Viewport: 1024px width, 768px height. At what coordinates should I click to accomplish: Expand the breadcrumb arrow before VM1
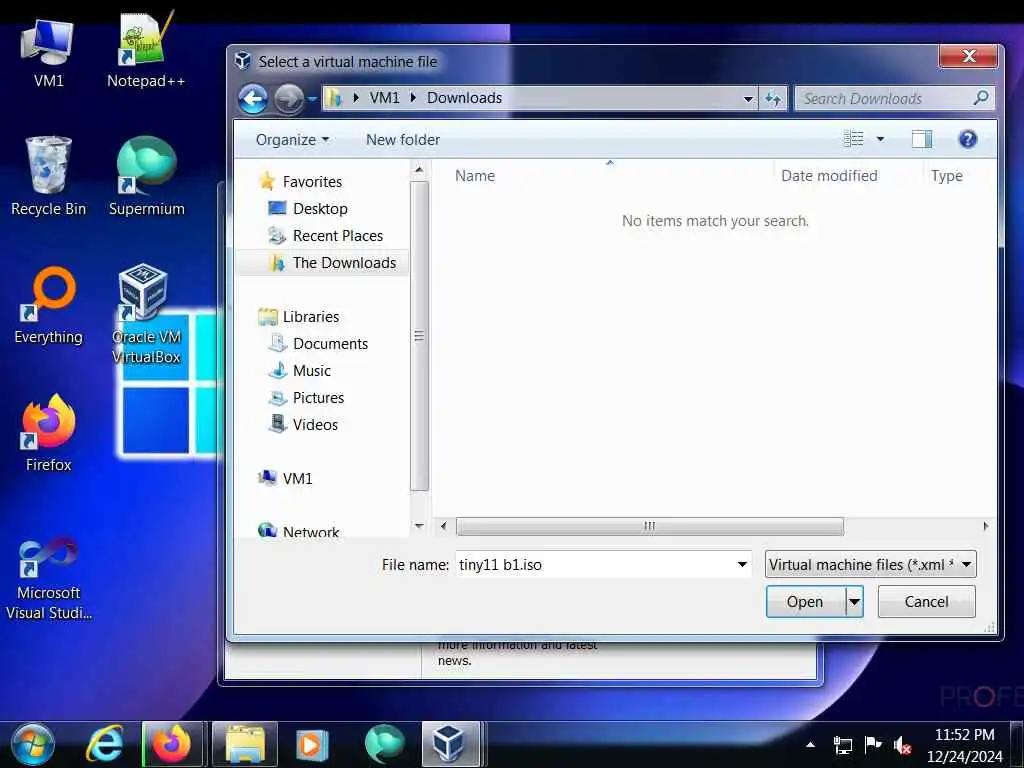(356, 98)
